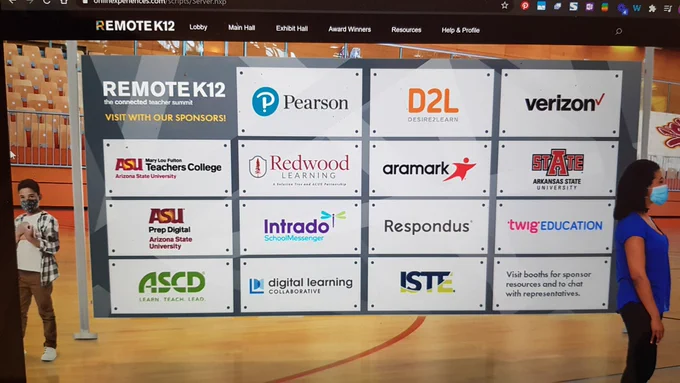Open Digital Learning Collaborative tile
This screenshot has width=680, height=383.
(300, 285)
